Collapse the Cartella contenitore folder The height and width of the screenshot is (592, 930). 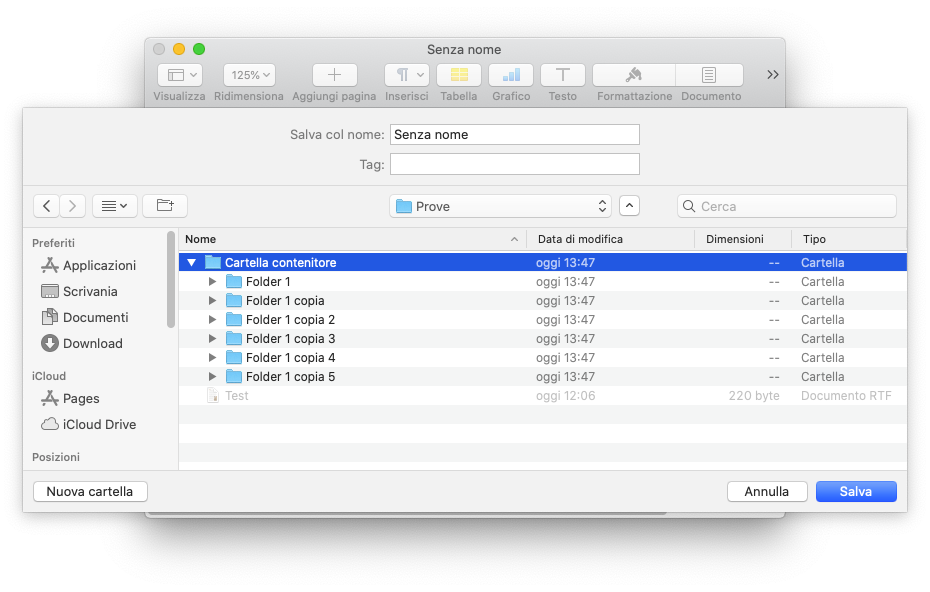pyautogui.click(x=192, y=263)
